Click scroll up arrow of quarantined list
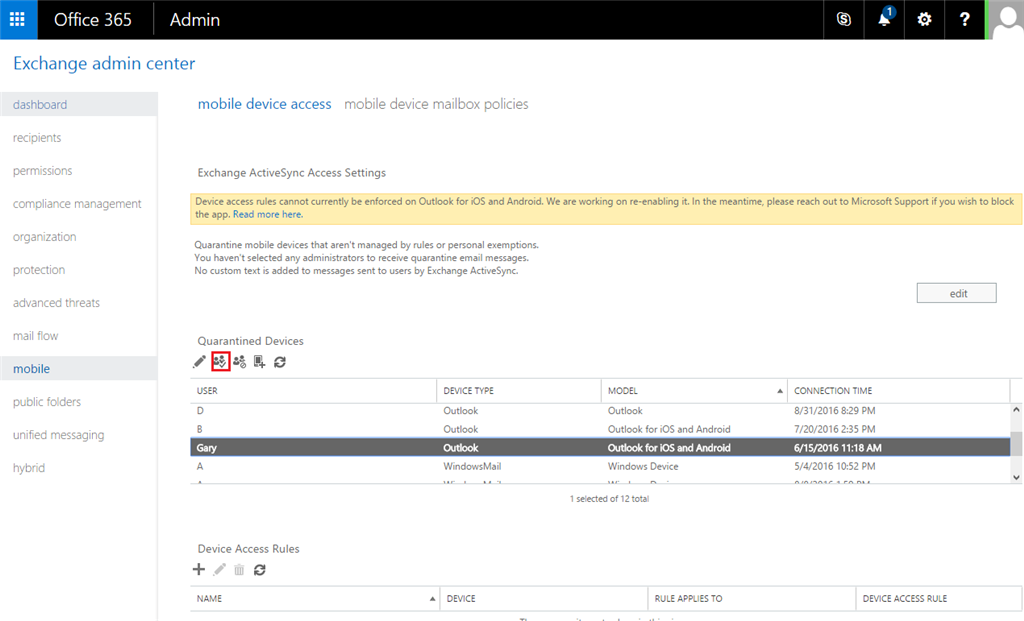The height and width of the screenshot is (621, 1024). [x=1016, y=409]
